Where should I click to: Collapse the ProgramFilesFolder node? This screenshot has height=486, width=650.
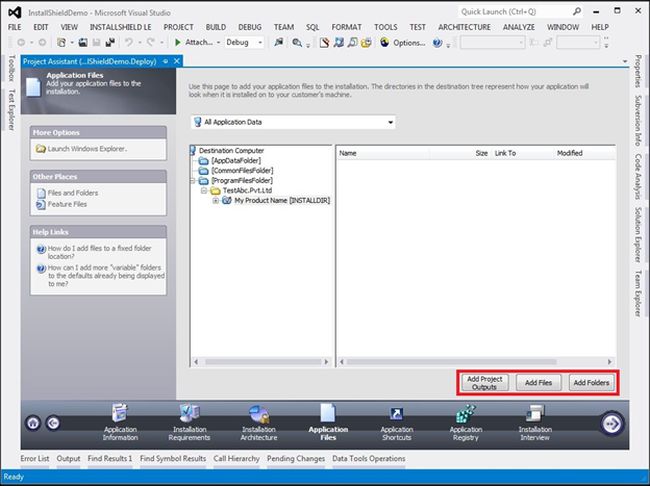pos(192,181)
